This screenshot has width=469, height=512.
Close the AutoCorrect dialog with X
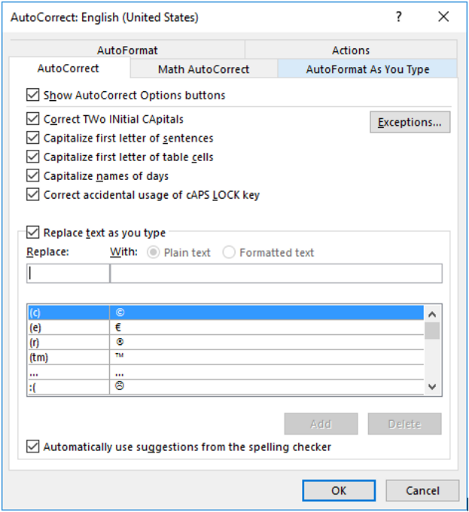pos(444,17)
